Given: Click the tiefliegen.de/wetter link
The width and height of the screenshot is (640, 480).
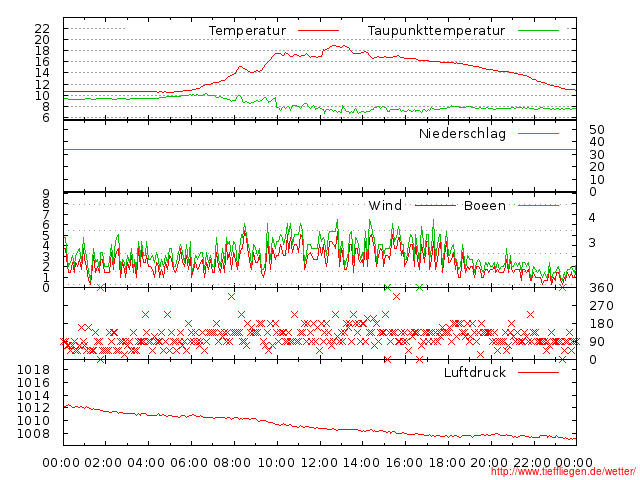Looking at the screenshot, I should [x=563, y=472].
